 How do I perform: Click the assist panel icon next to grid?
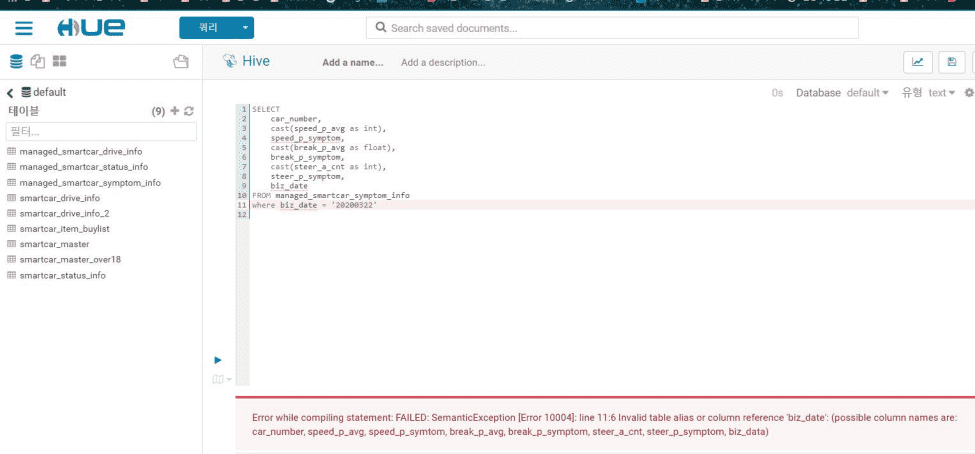(x=181, y=62)
